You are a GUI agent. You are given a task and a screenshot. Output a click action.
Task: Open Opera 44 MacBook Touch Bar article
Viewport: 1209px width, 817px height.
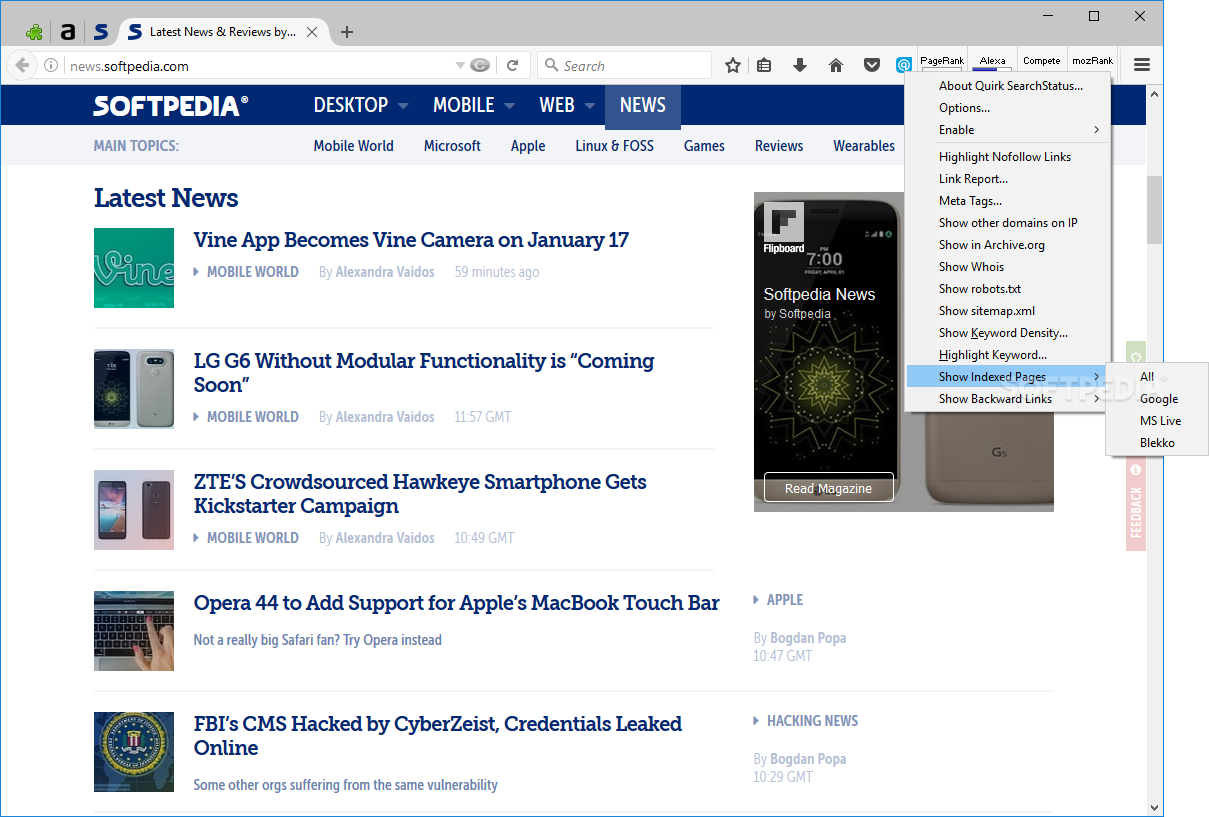coord(457,603)
